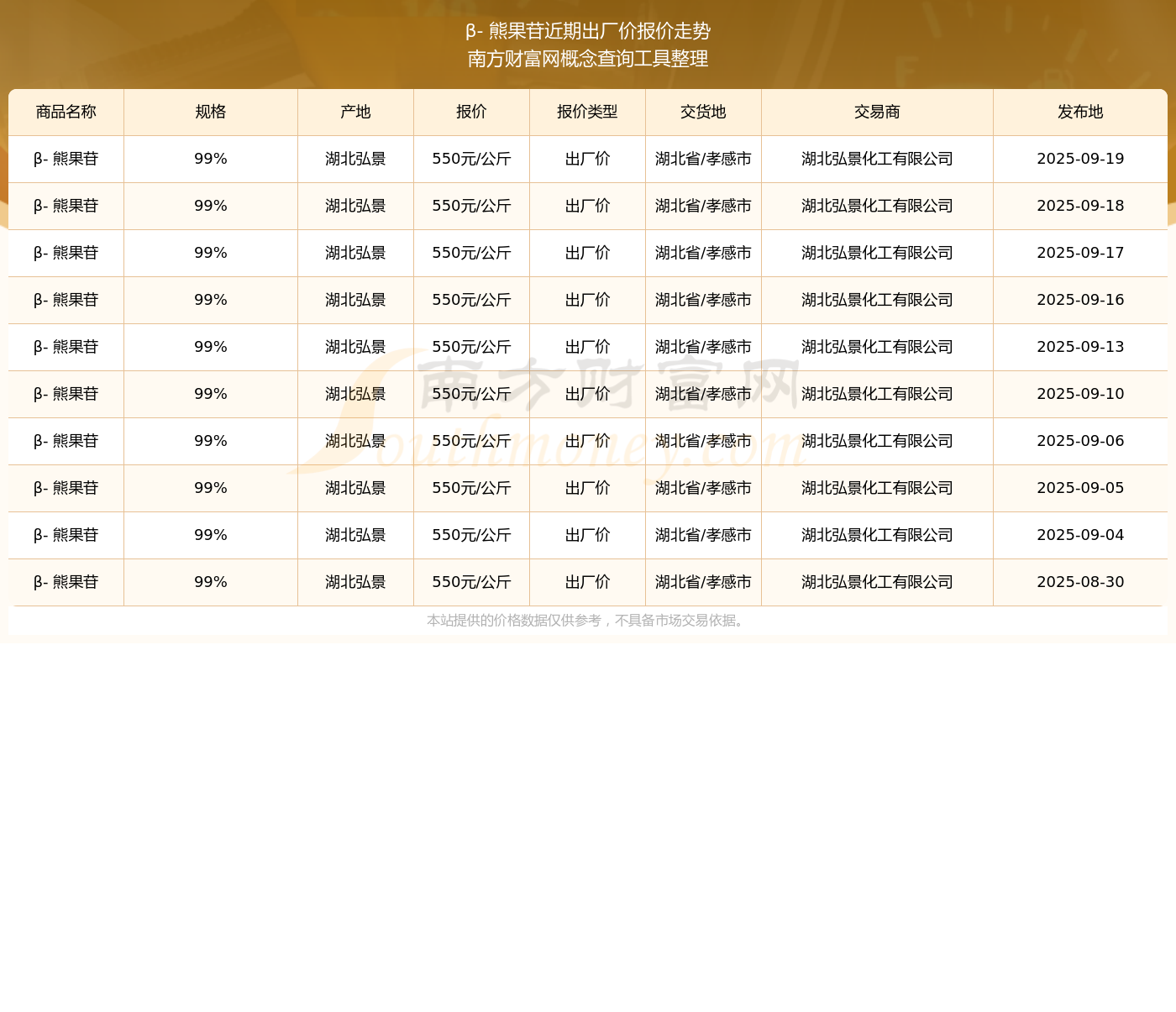
Task: Select the 交货地 column header
Action: pyautogui.click(x=703, y=112)
